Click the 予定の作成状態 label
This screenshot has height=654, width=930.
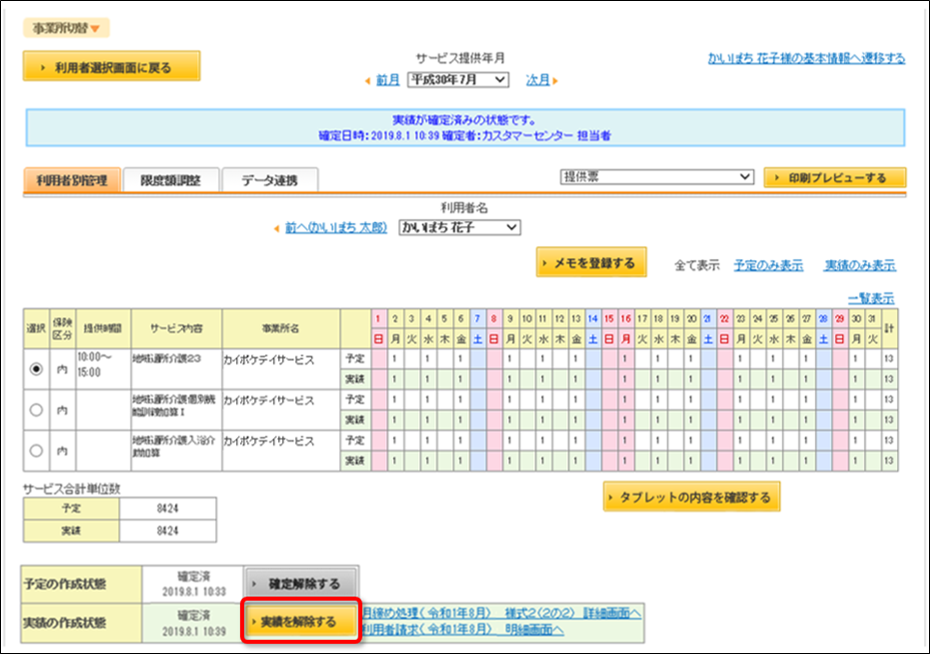81,584
